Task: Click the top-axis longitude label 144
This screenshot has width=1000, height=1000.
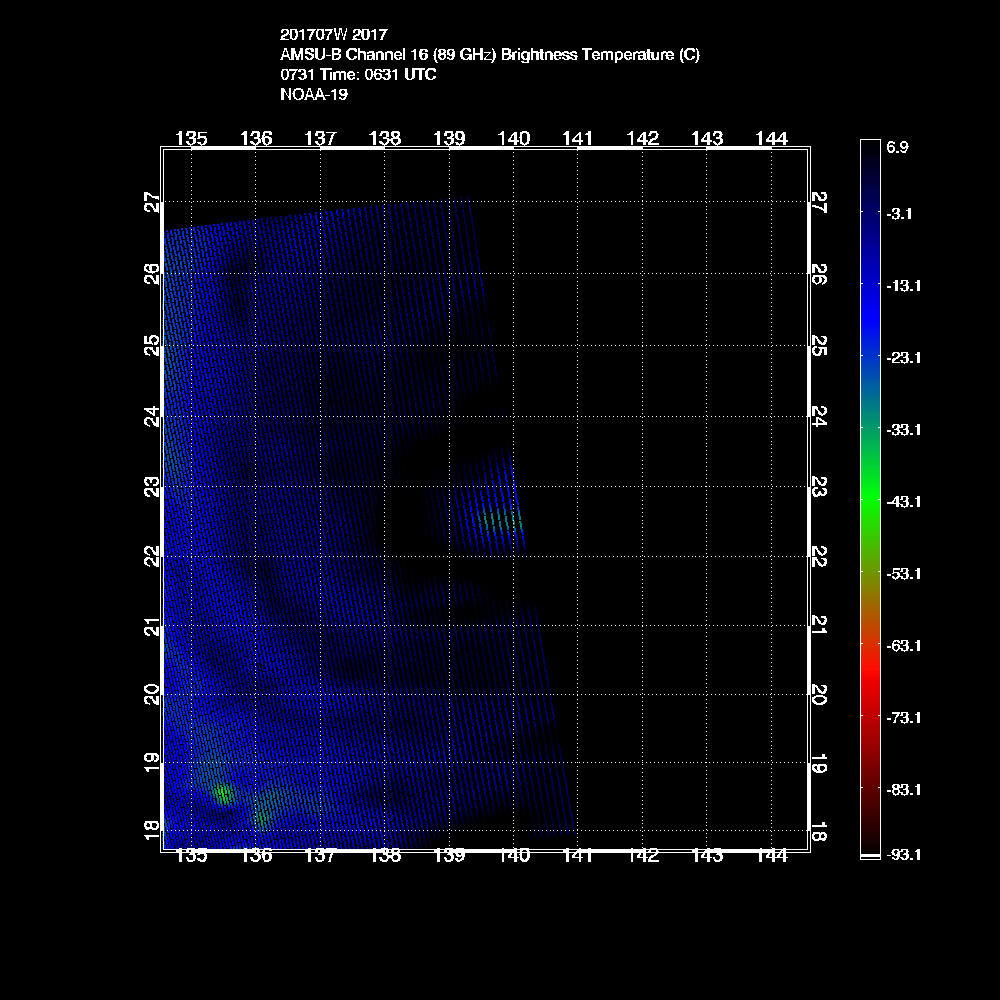Action: coord(771,138)
